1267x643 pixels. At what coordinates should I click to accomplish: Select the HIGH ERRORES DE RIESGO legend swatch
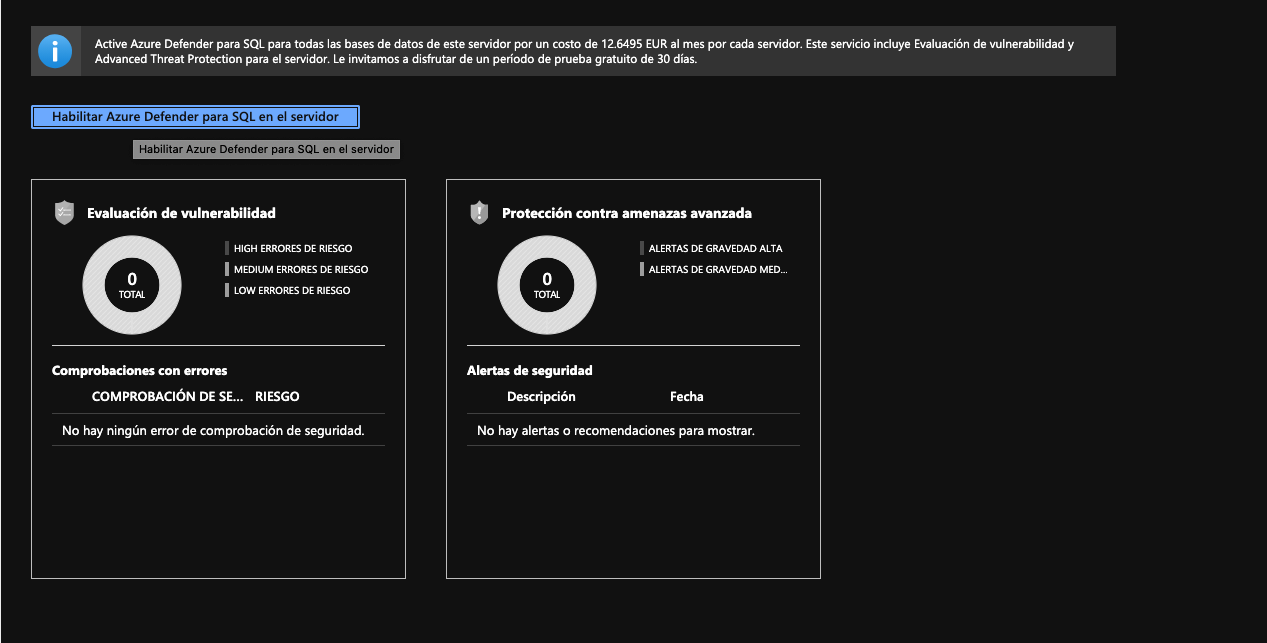coord(227,248)
